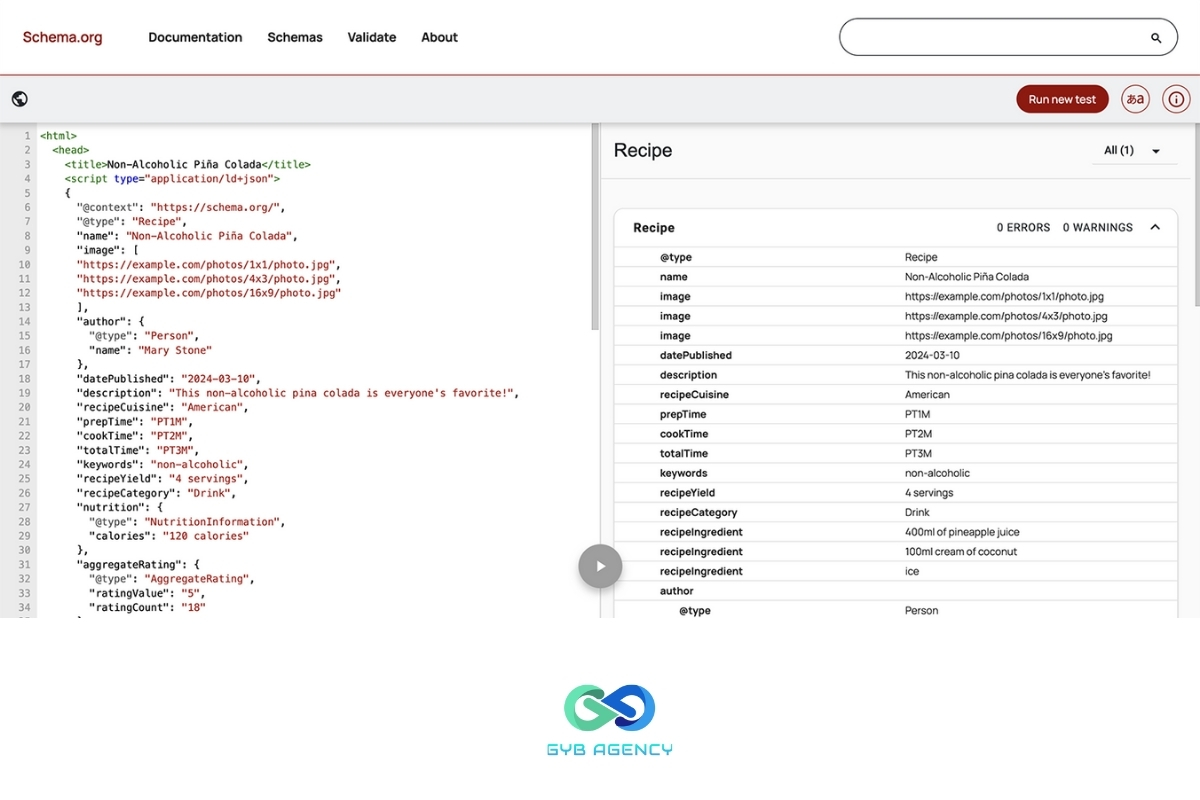Click the datePublished value 2024-03-10
Viewport: 1200px width, 800px height.
[932, 355]
